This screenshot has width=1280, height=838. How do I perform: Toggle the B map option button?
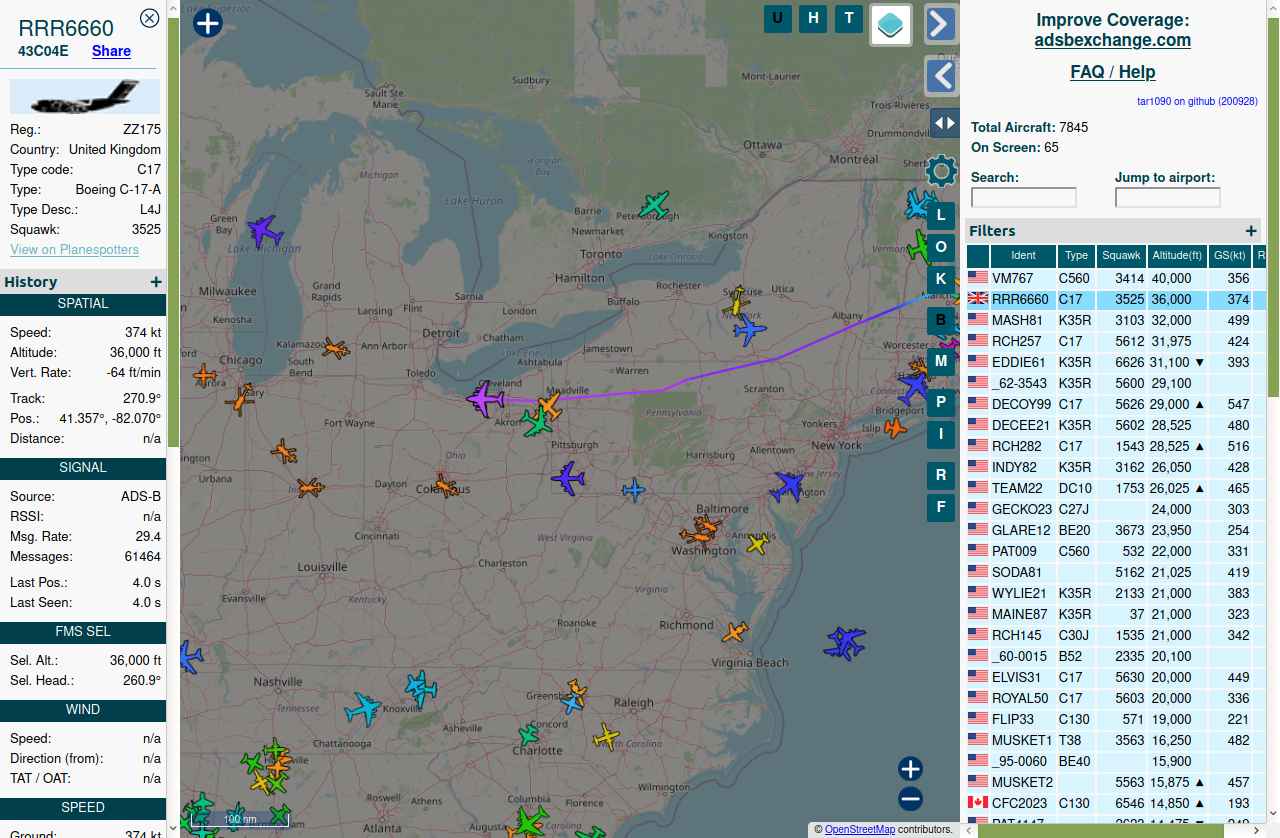(941, 321)
